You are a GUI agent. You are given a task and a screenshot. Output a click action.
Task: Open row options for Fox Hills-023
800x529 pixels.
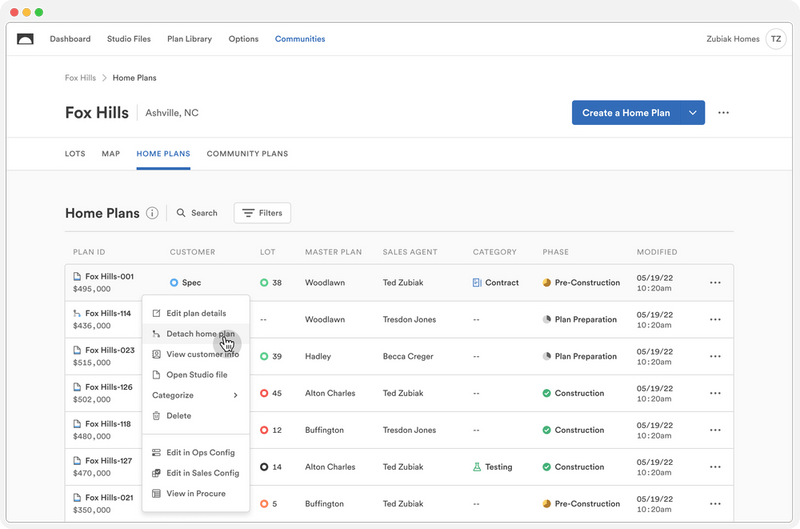coord(715,356)
